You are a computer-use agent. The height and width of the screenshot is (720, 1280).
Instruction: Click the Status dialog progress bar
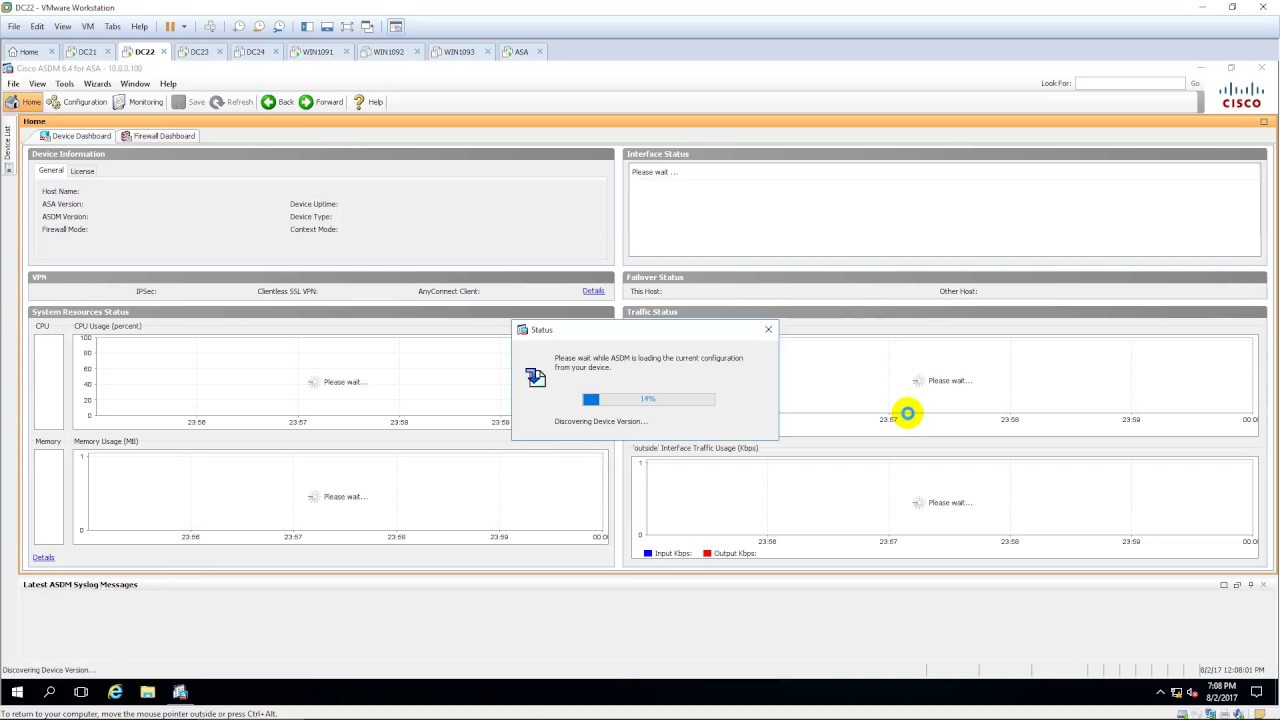click(x=649, y=399)
